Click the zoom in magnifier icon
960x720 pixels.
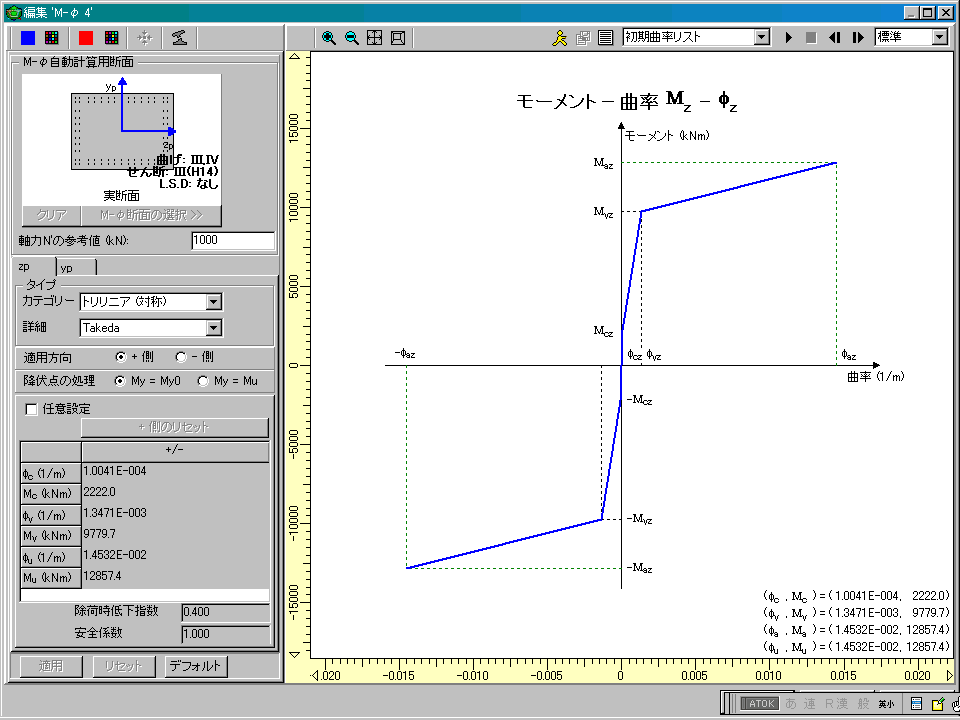328,38
